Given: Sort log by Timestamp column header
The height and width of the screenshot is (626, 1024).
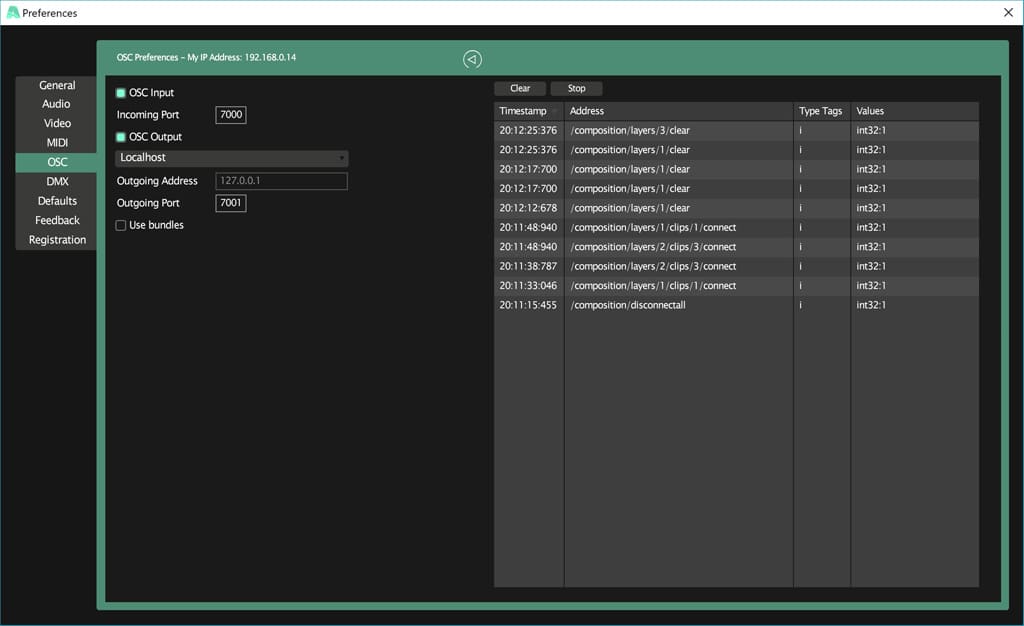Looking at the screenshot, I should 528,111.
